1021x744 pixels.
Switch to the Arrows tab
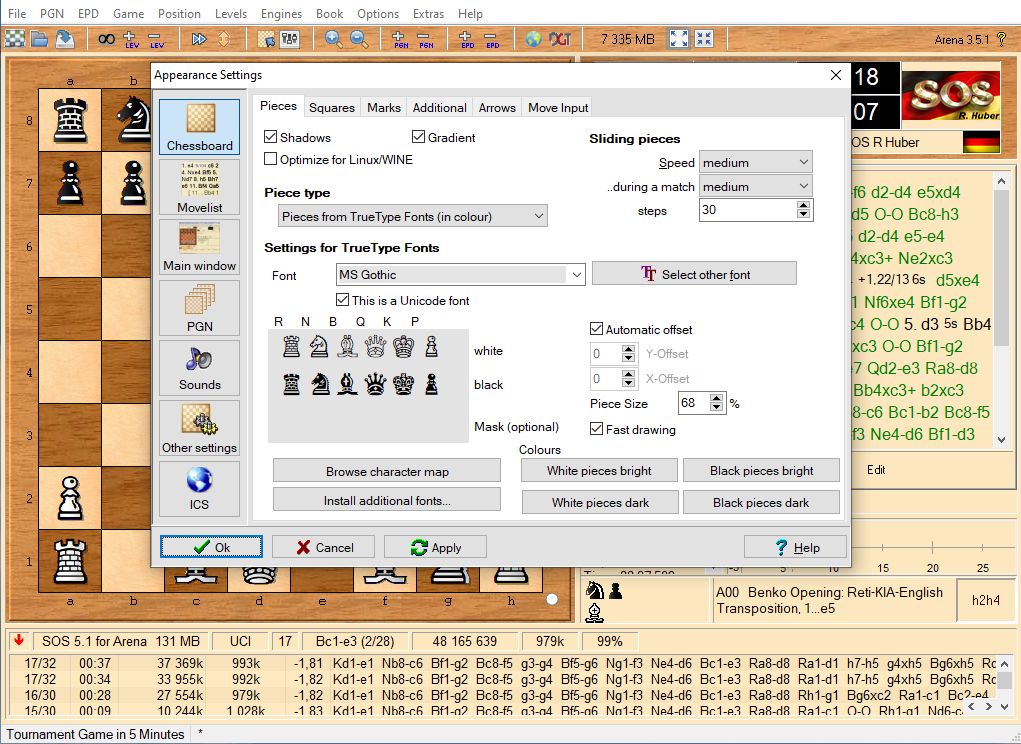click(497, 107)
